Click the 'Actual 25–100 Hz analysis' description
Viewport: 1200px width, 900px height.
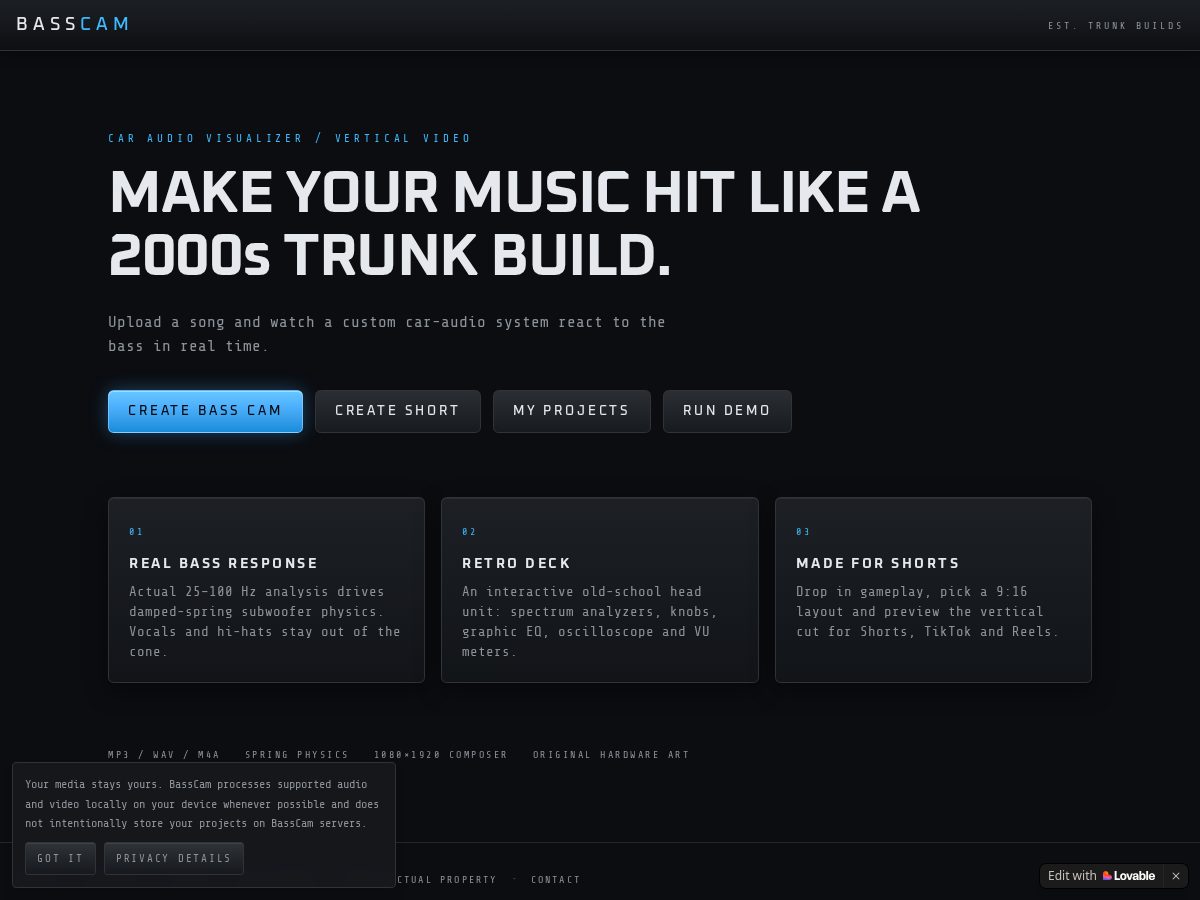265,621
